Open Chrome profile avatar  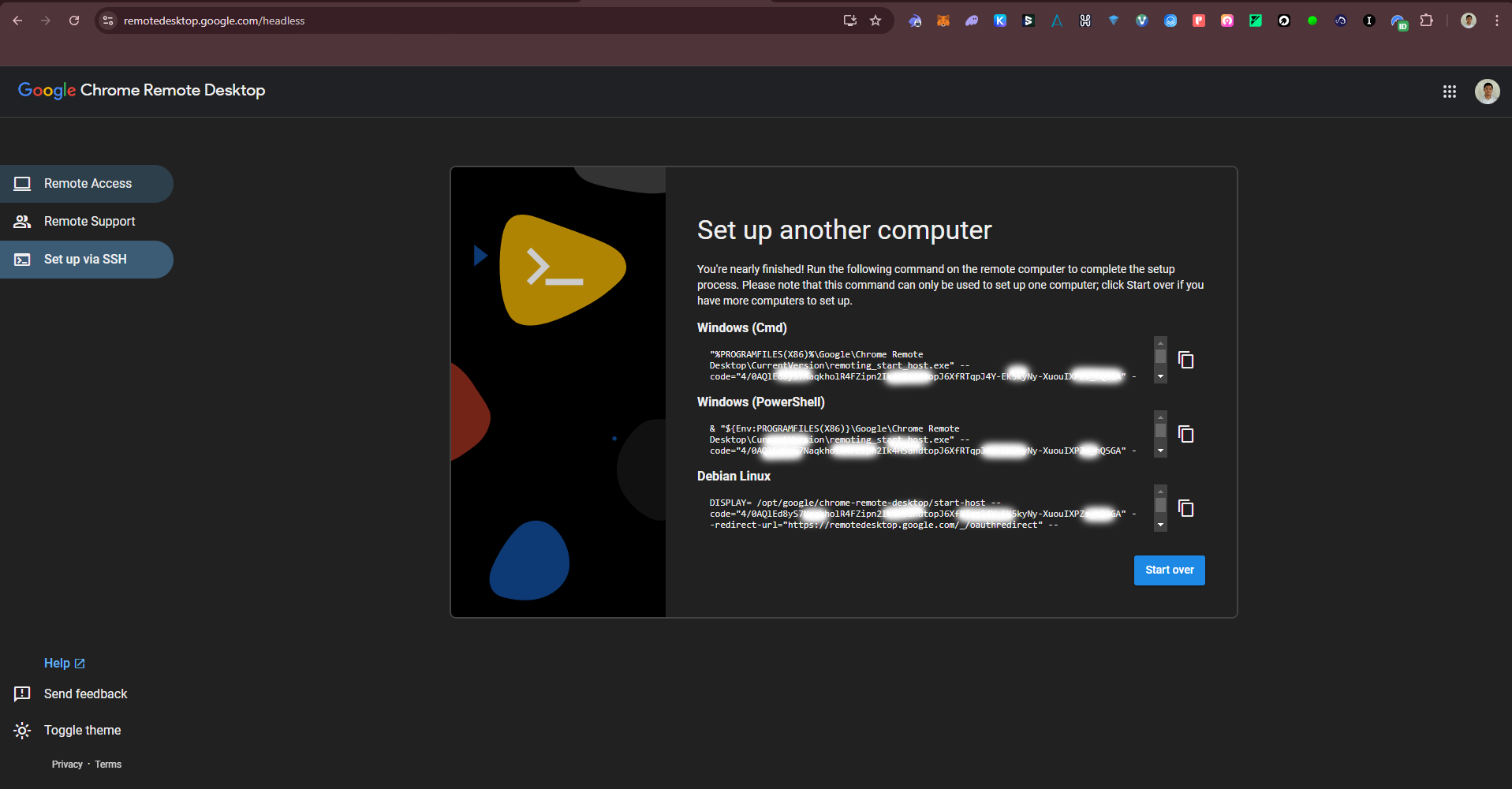tap(1469, 21)
